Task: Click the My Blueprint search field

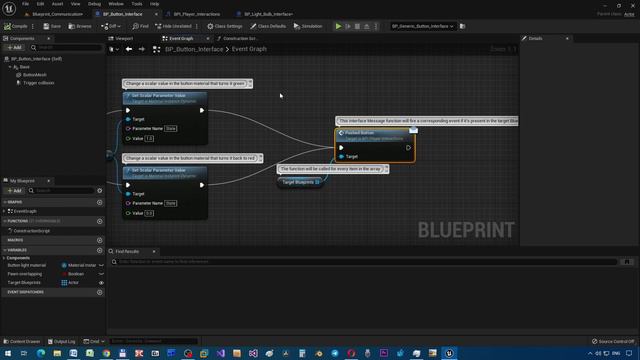Action: click(x=61, y=191)
